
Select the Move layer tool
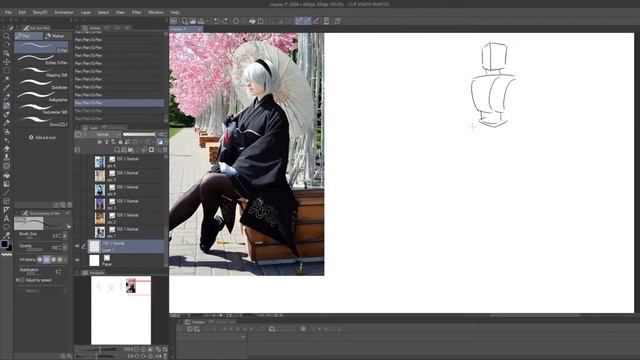point(6,62)
